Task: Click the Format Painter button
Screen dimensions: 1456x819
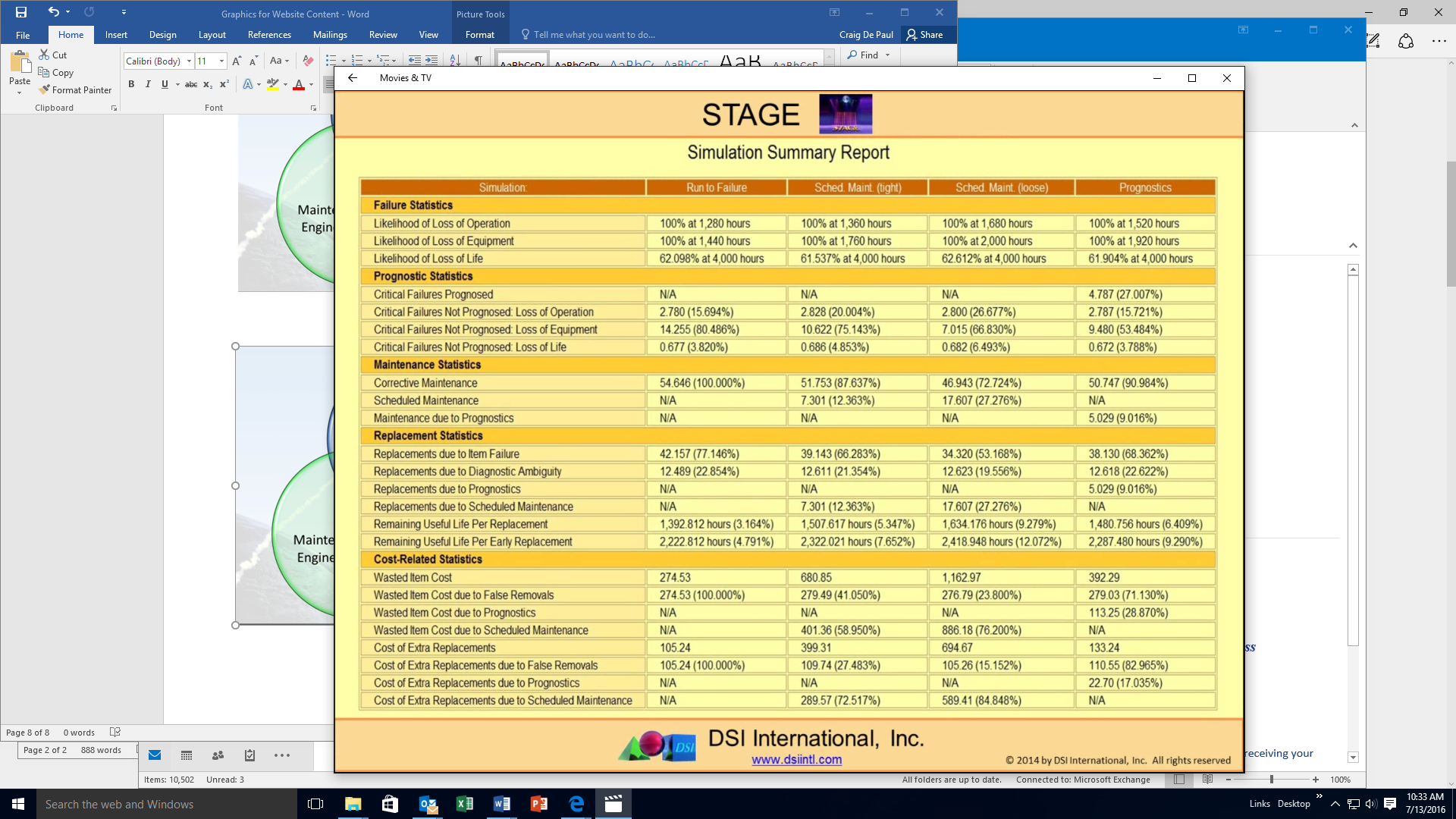Action: tap(75, 89)
